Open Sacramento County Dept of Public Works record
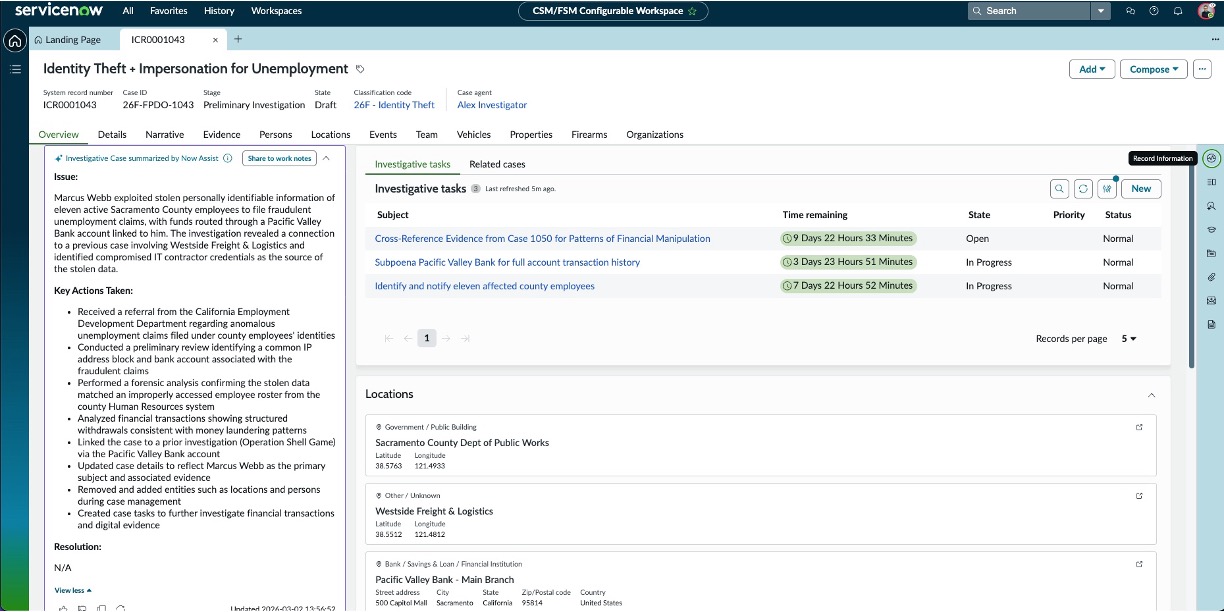1224x612 pixels. coord(1139,427)
